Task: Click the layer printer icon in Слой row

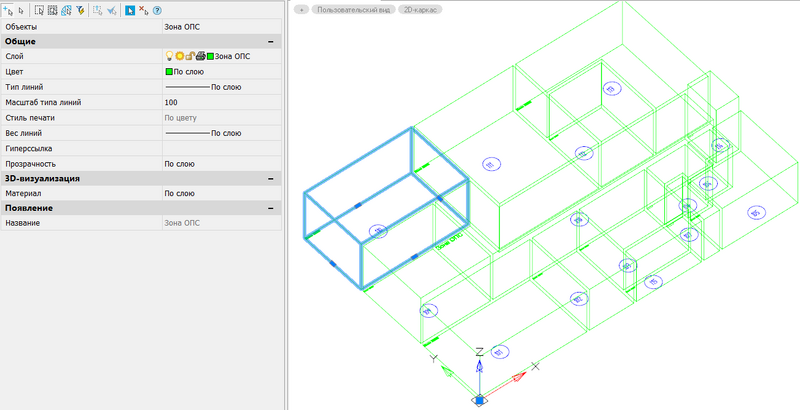Action: click(200, 56)
